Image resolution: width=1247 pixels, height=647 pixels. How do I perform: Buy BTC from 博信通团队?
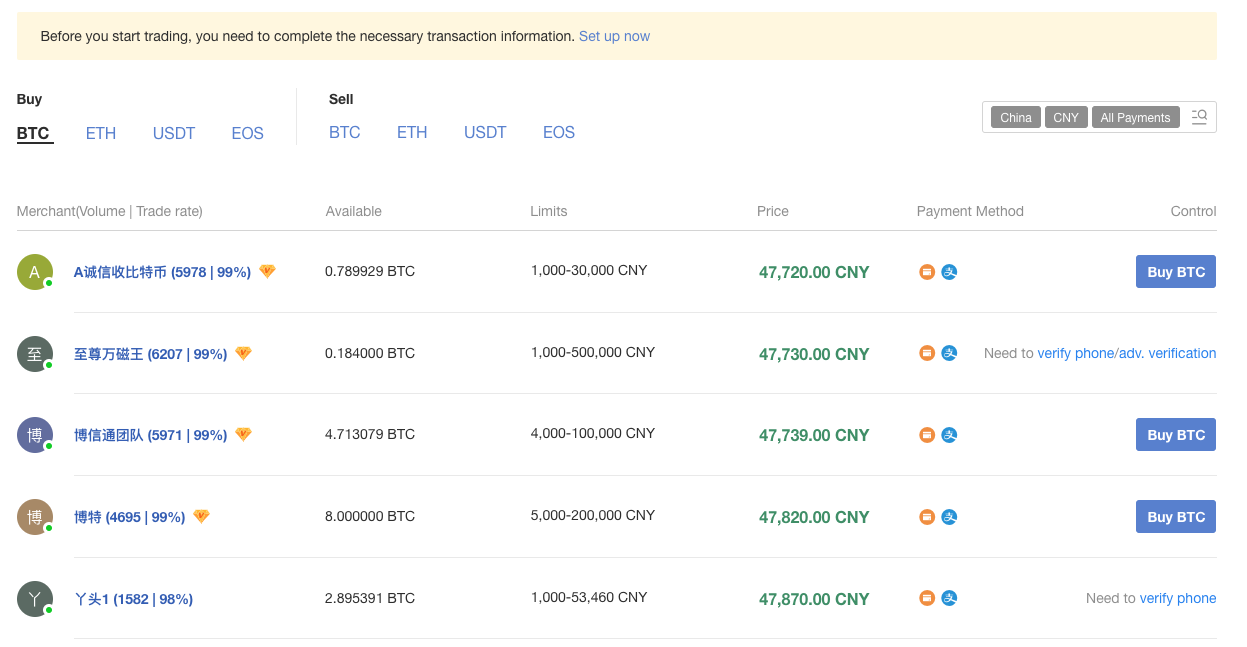[1176, 435]
